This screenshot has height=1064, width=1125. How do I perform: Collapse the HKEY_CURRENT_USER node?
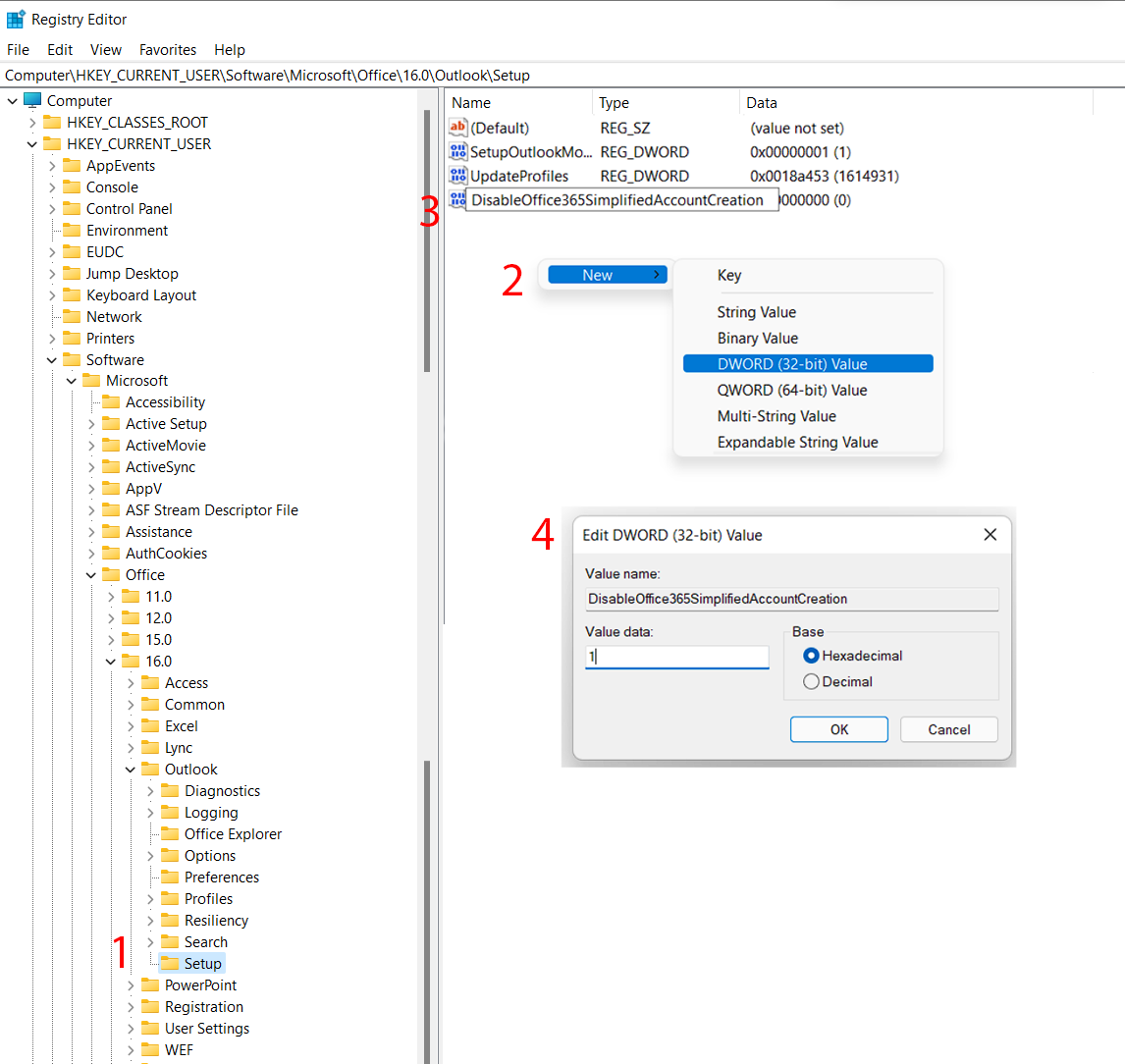[31, 144]
